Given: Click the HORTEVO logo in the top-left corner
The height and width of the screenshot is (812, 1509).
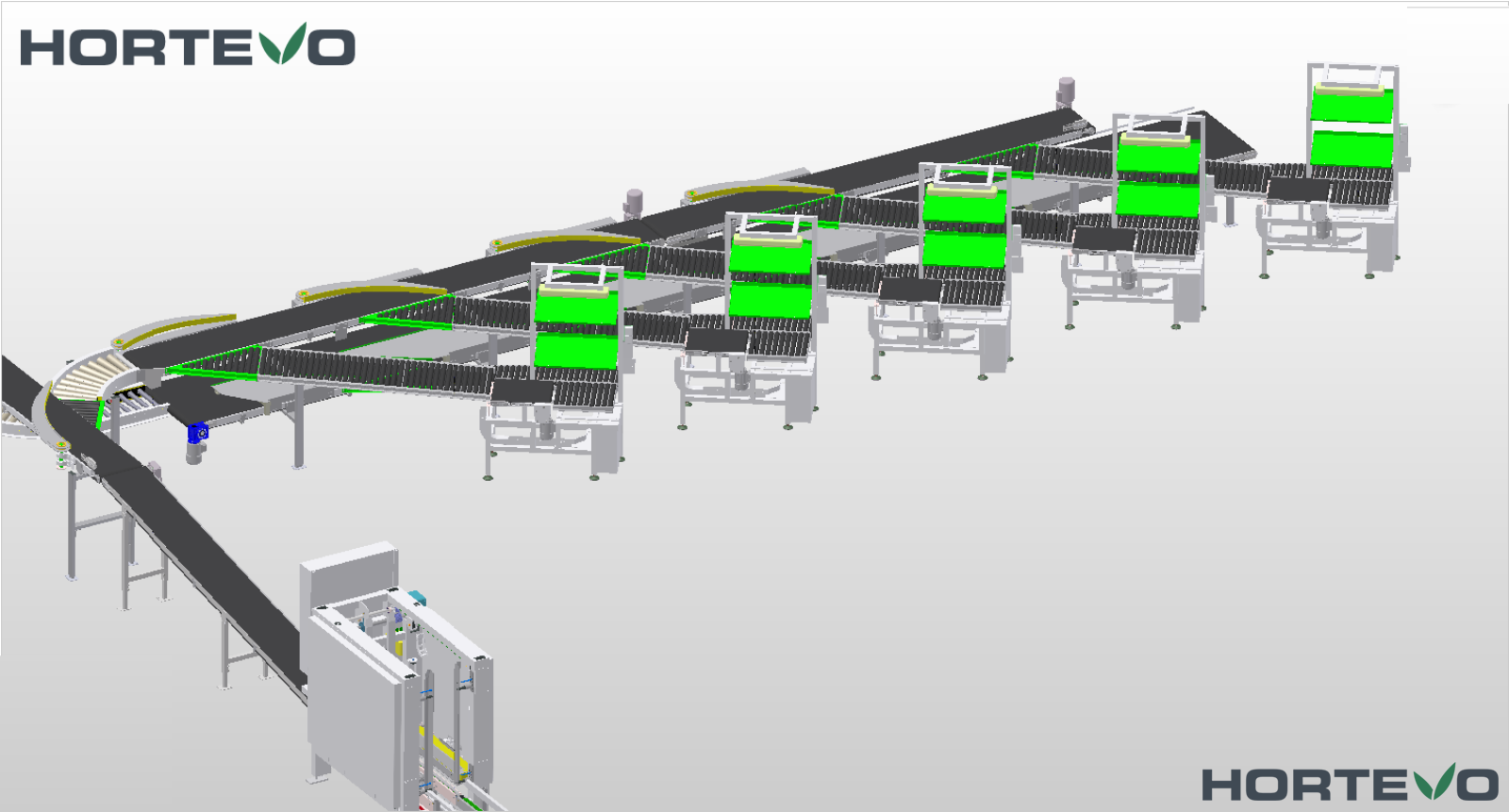Looking at the screenshot, I should [x=187, y=46].
